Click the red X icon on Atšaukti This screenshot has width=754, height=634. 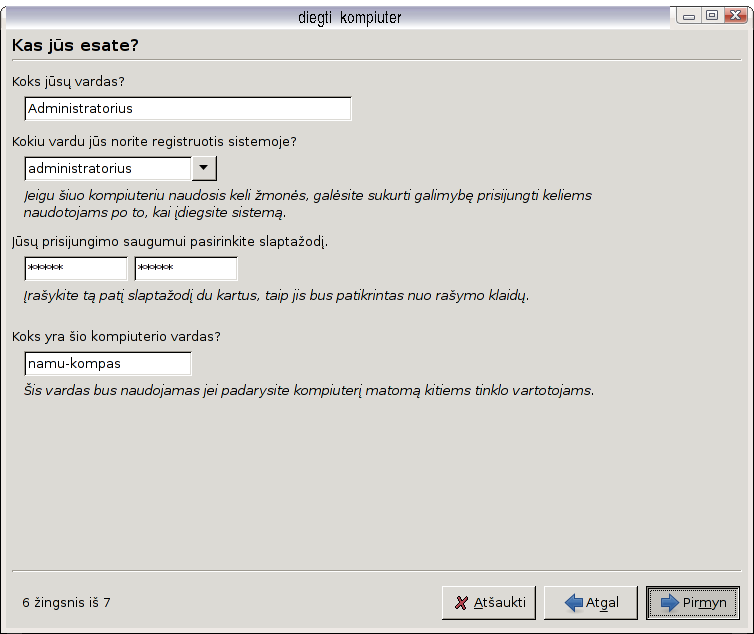pyautogui.click(x=461, y=603)
